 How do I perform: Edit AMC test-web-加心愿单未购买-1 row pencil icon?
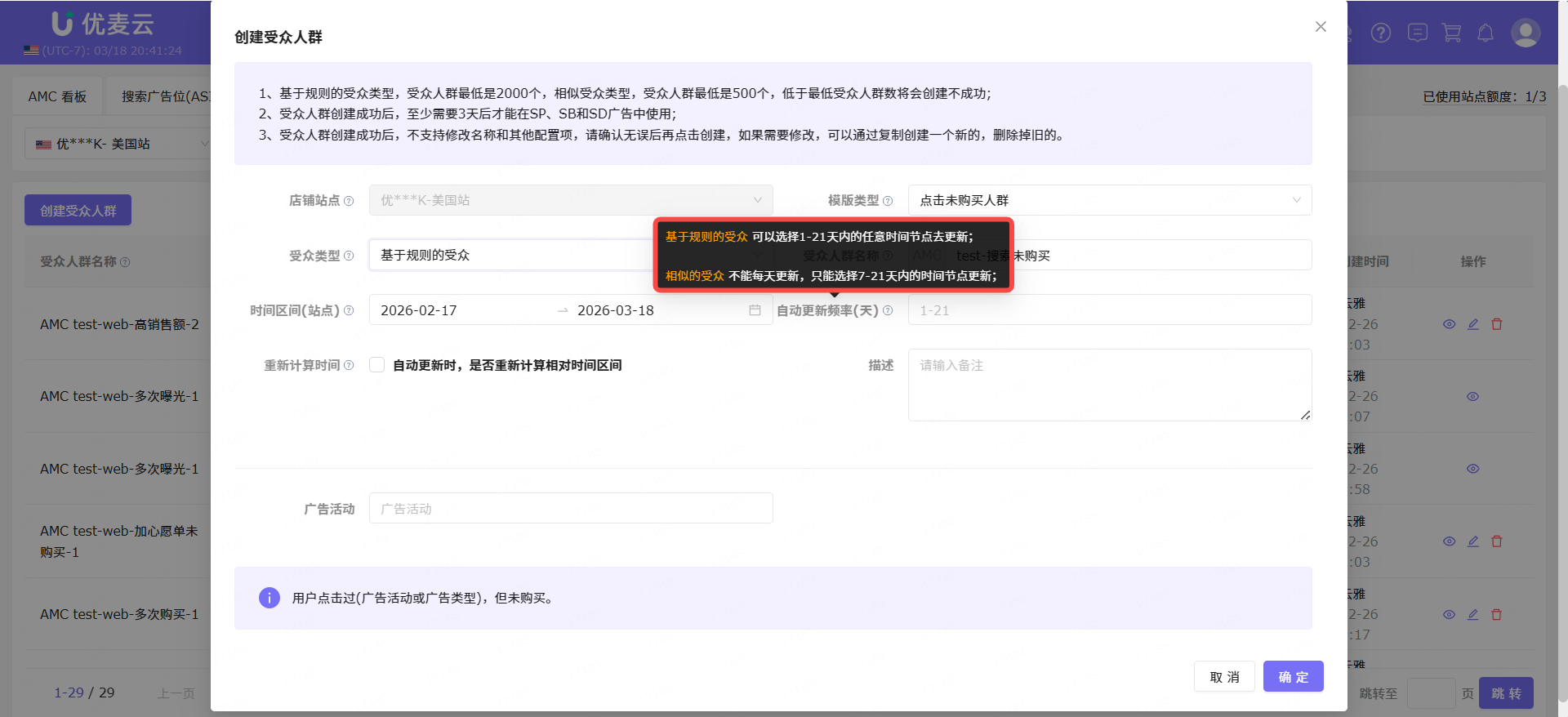(x=1473, y=541)
